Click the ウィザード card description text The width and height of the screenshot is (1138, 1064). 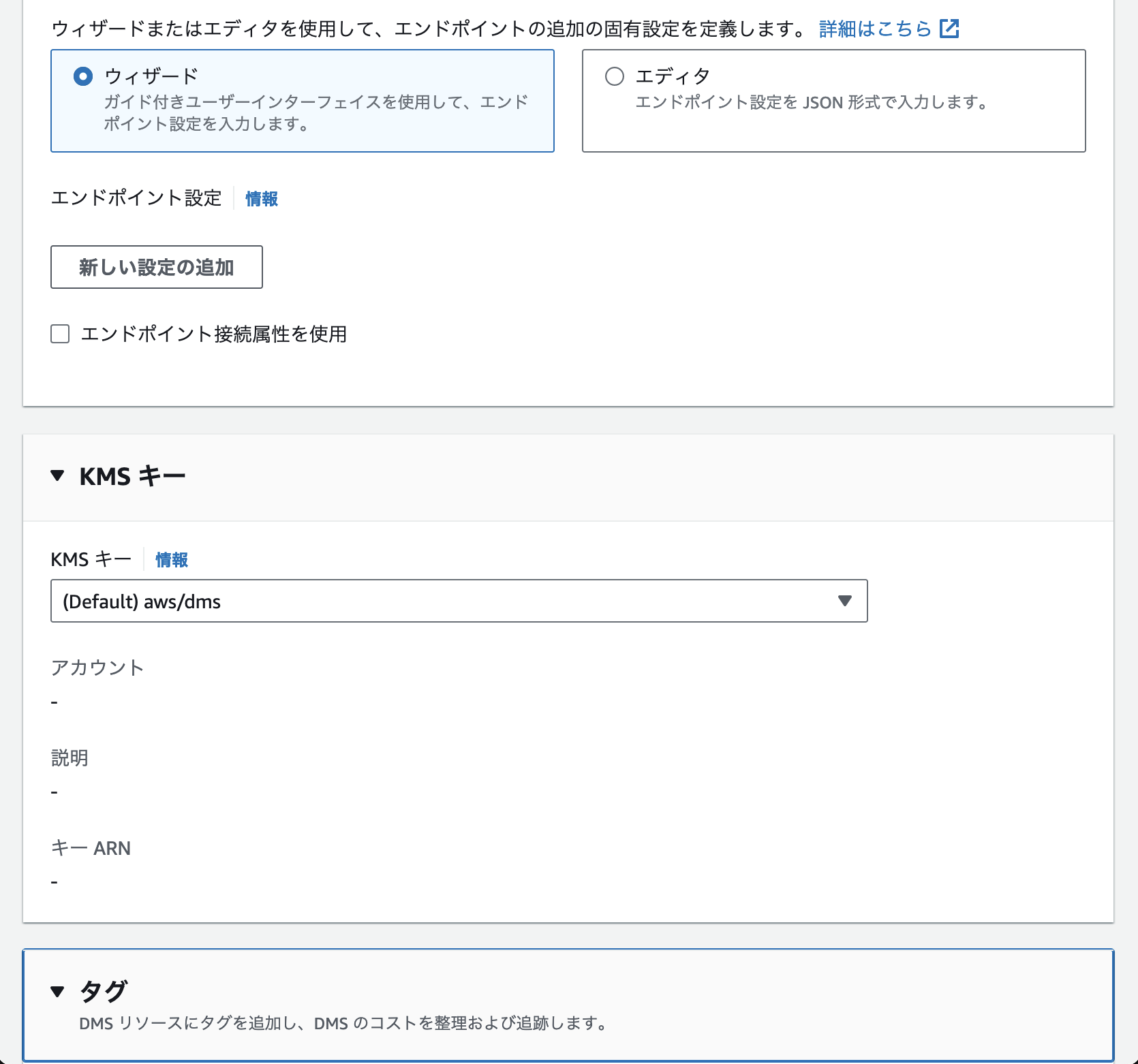(x=316, y=113)
